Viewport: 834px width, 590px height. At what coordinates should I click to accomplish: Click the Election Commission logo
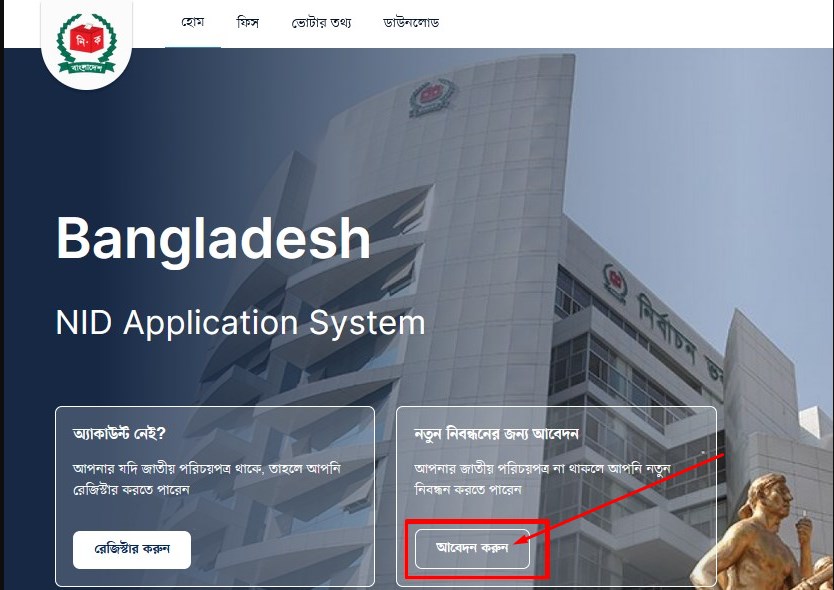(86, 44)
